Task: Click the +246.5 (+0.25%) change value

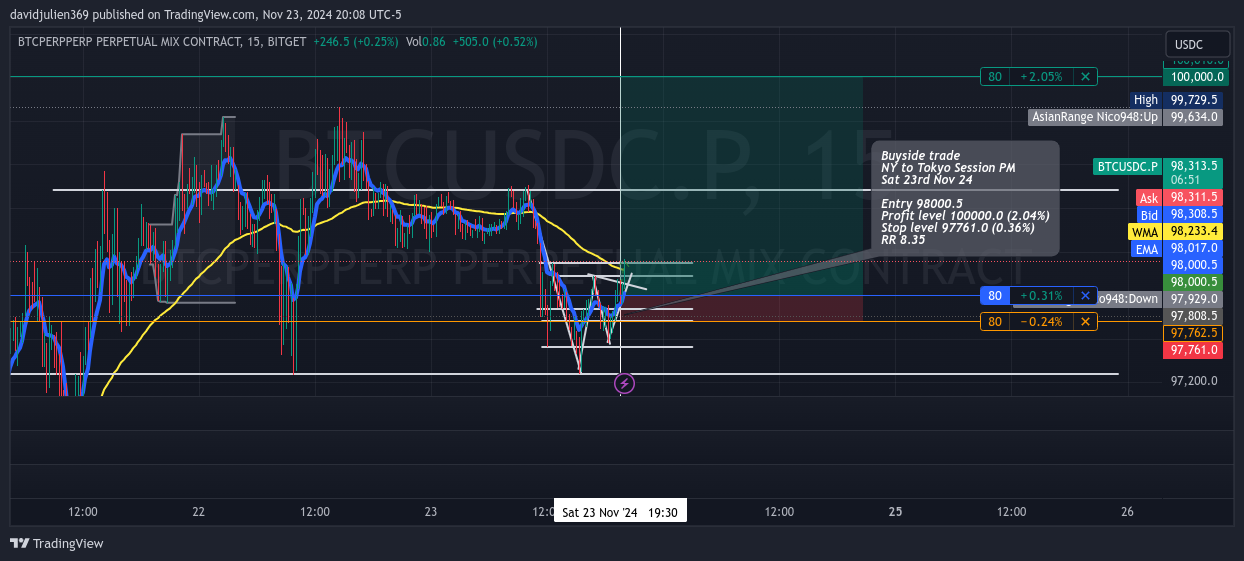Action: [355, 42]
